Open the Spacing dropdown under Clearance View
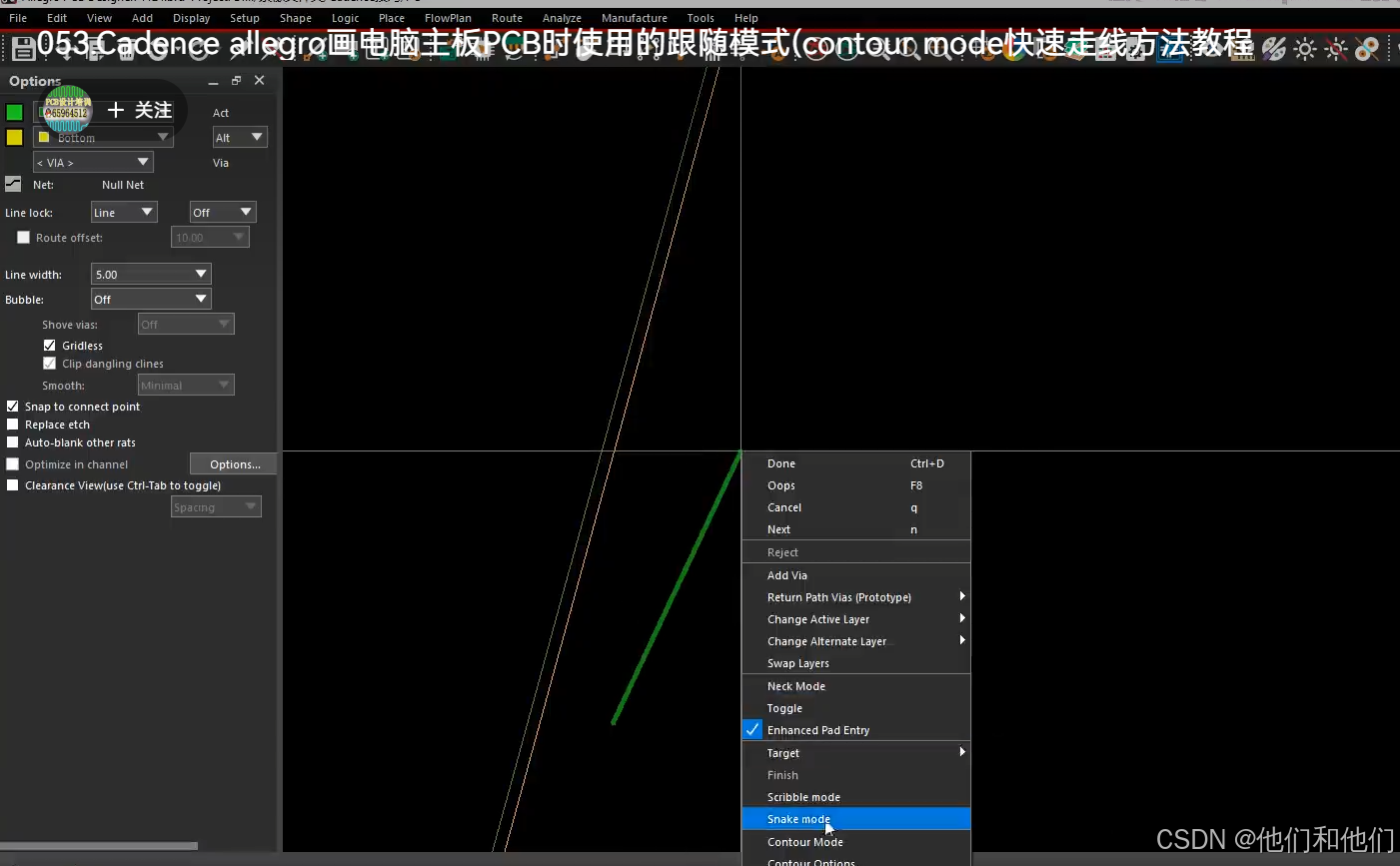This screenshot has width=1400, height=866. coord(216,506)
